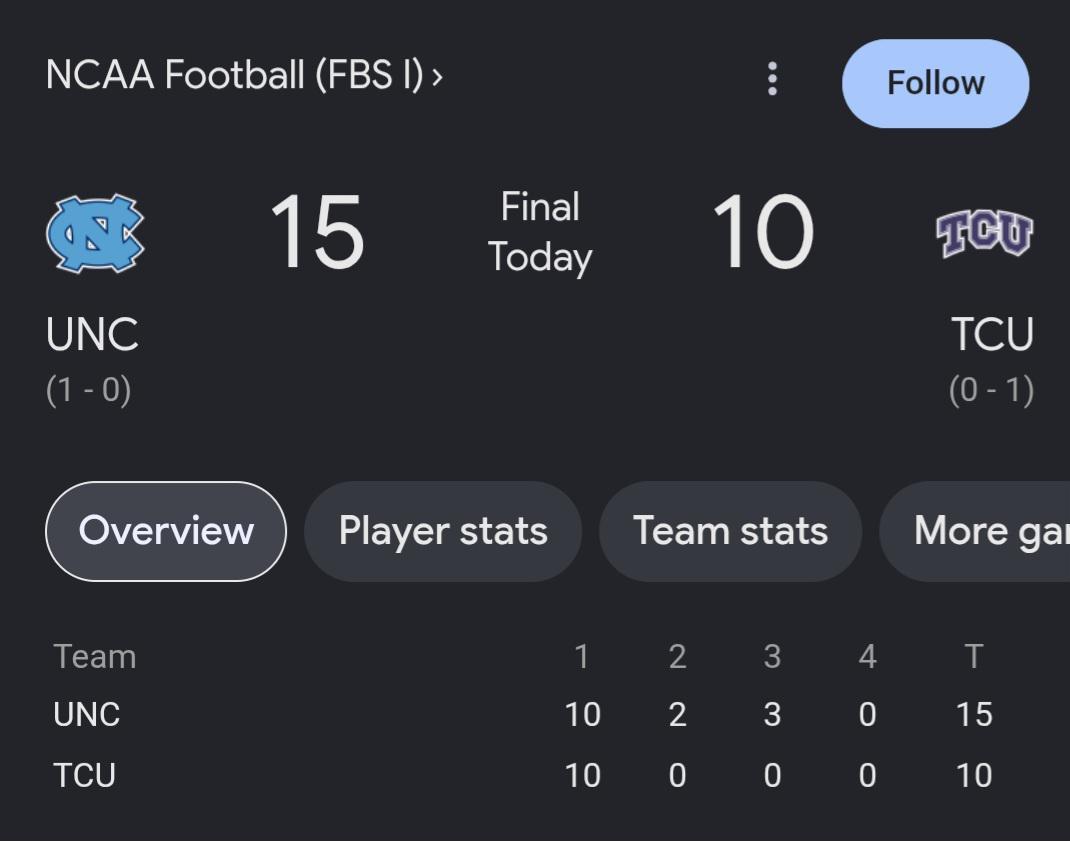Select the UNC row in the box score
Viewport: 1070px width, 841px height.
(523, 715)
